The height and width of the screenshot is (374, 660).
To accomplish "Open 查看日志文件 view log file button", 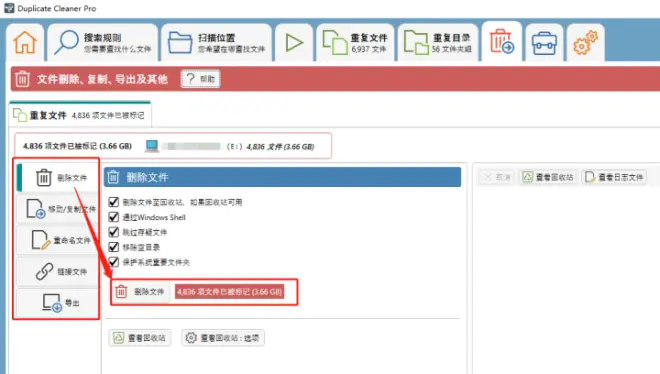I will pyautogui.click(x=614, y=177).
